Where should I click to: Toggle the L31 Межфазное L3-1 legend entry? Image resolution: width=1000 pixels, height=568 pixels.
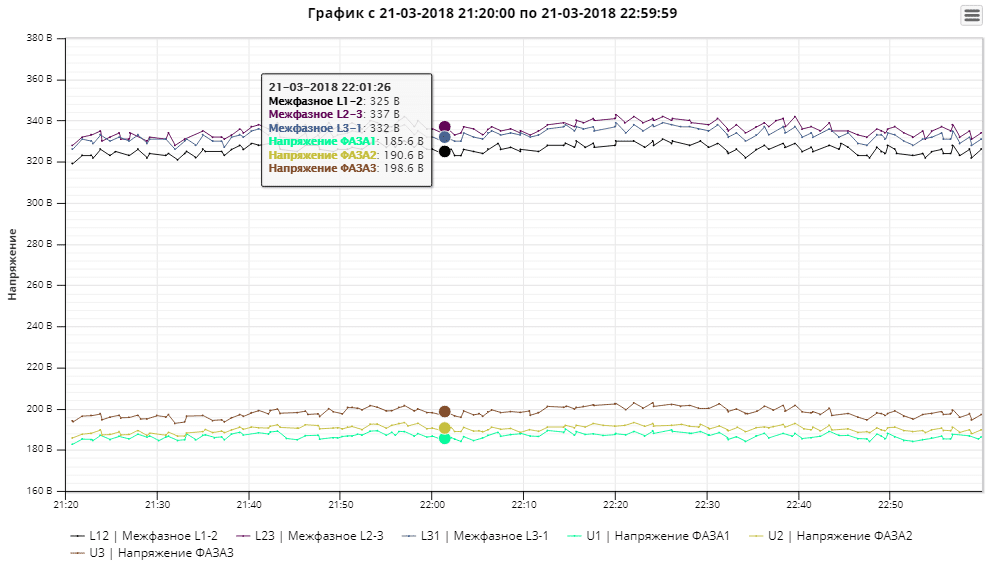tap(484, 536)
